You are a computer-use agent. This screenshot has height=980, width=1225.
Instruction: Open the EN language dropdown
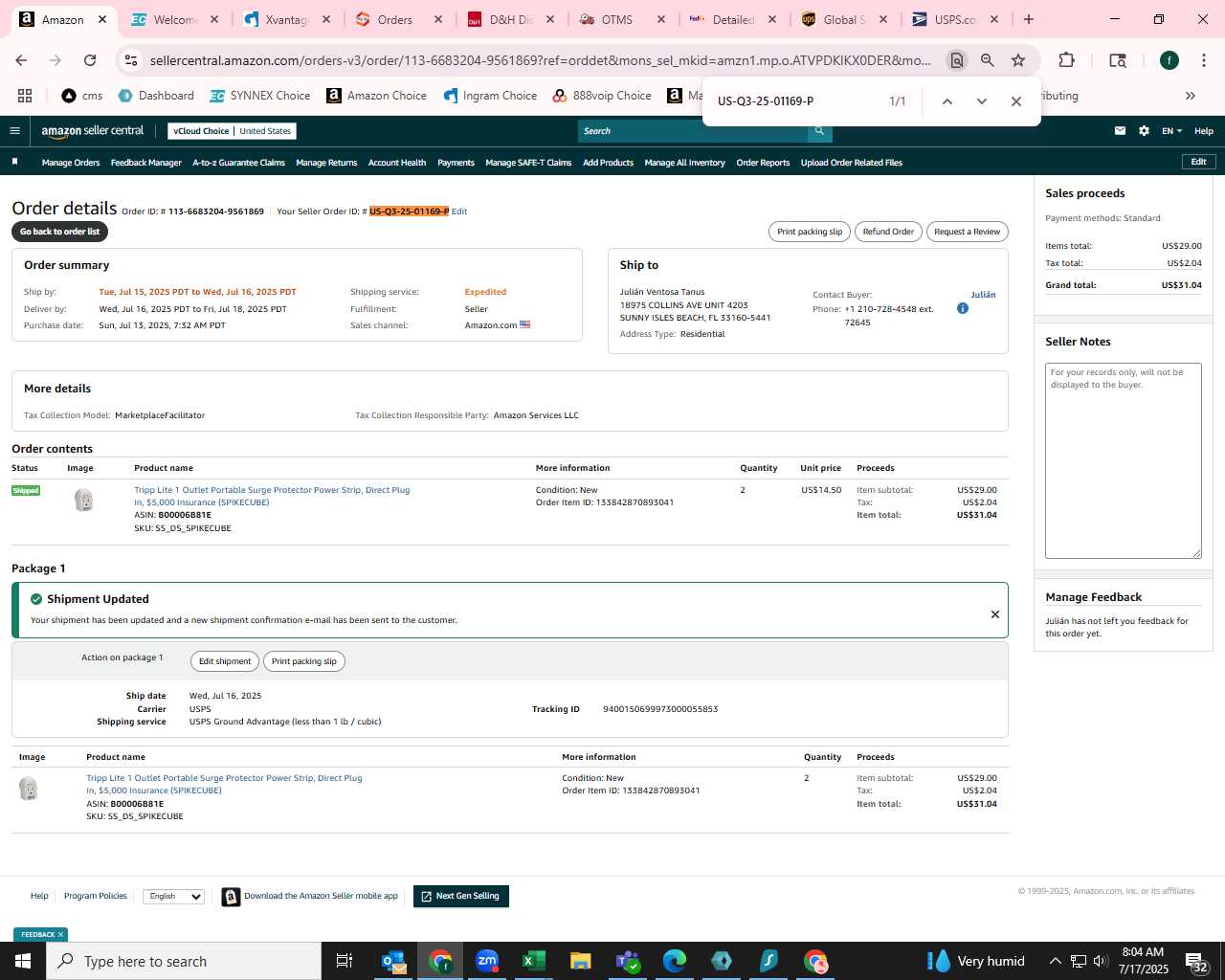tap(1172, 131)
